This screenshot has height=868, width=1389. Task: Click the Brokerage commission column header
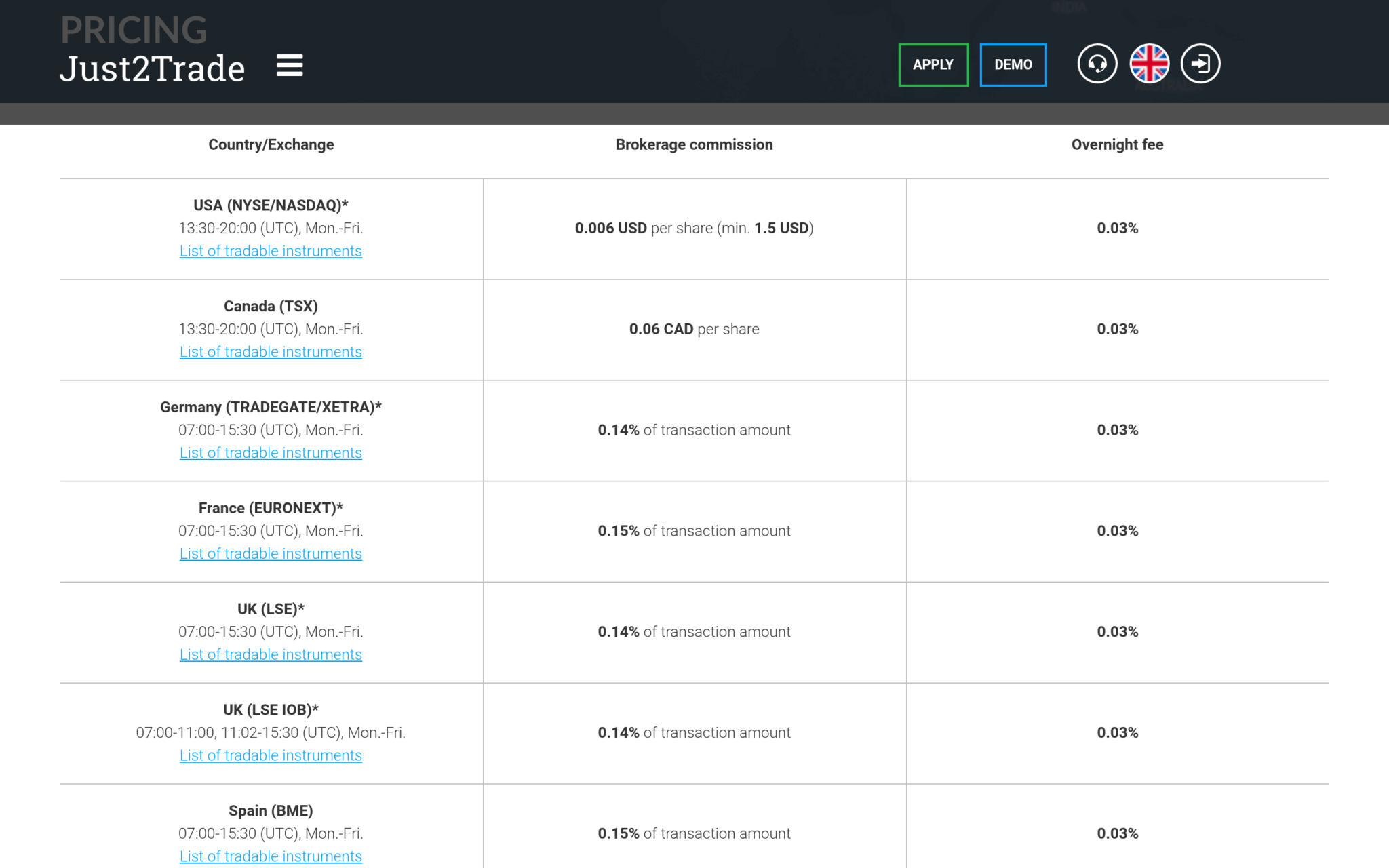694,144
